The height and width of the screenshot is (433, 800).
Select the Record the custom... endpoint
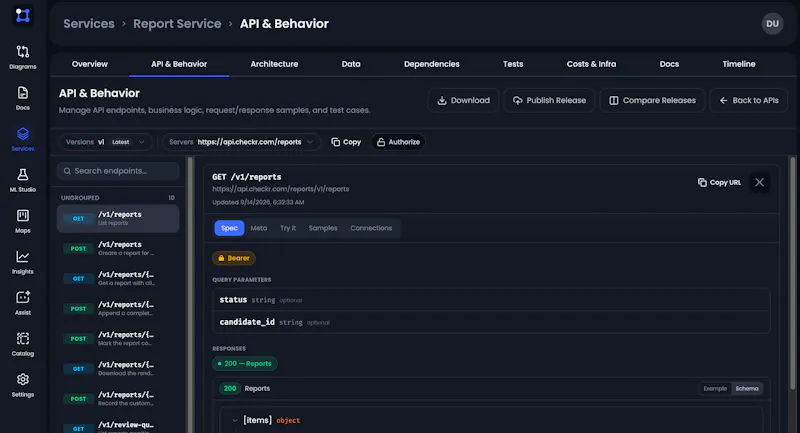tap(118, 399)
